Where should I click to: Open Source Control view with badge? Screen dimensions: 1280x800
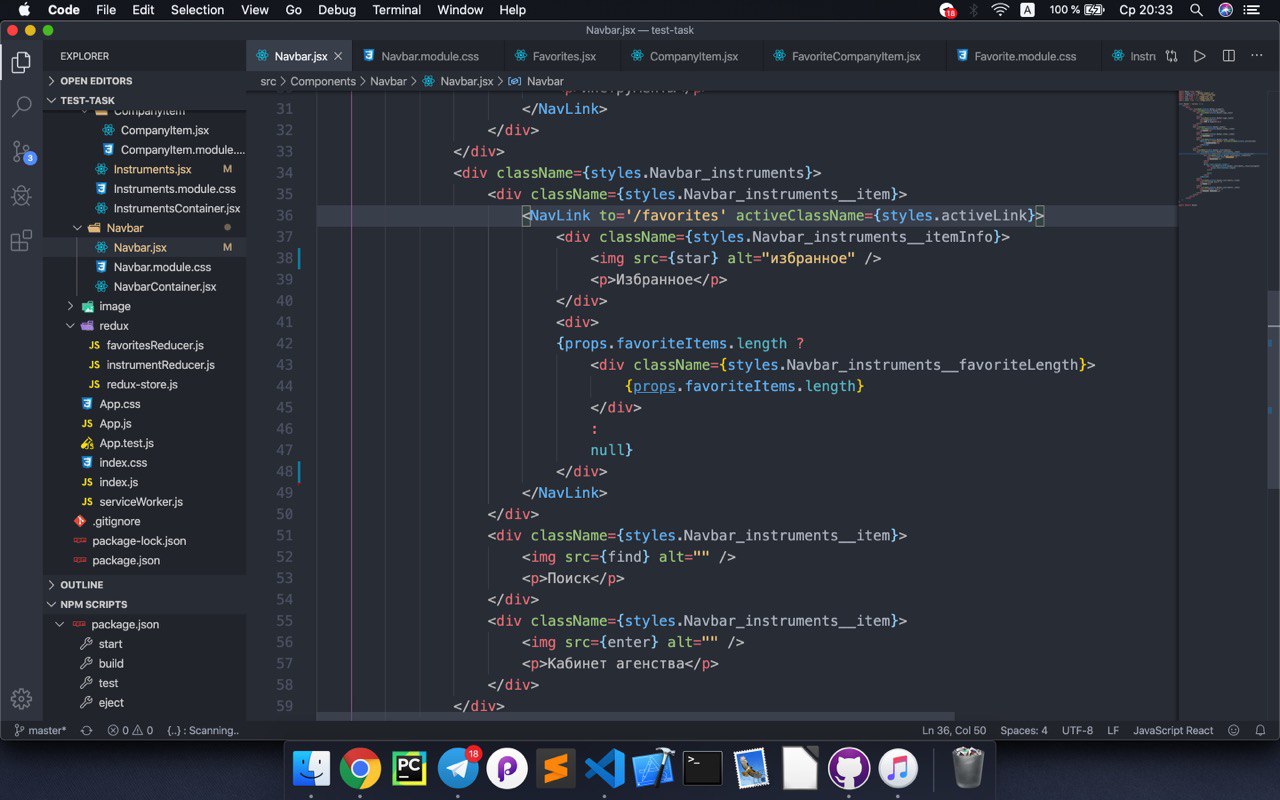click(21, 152)
